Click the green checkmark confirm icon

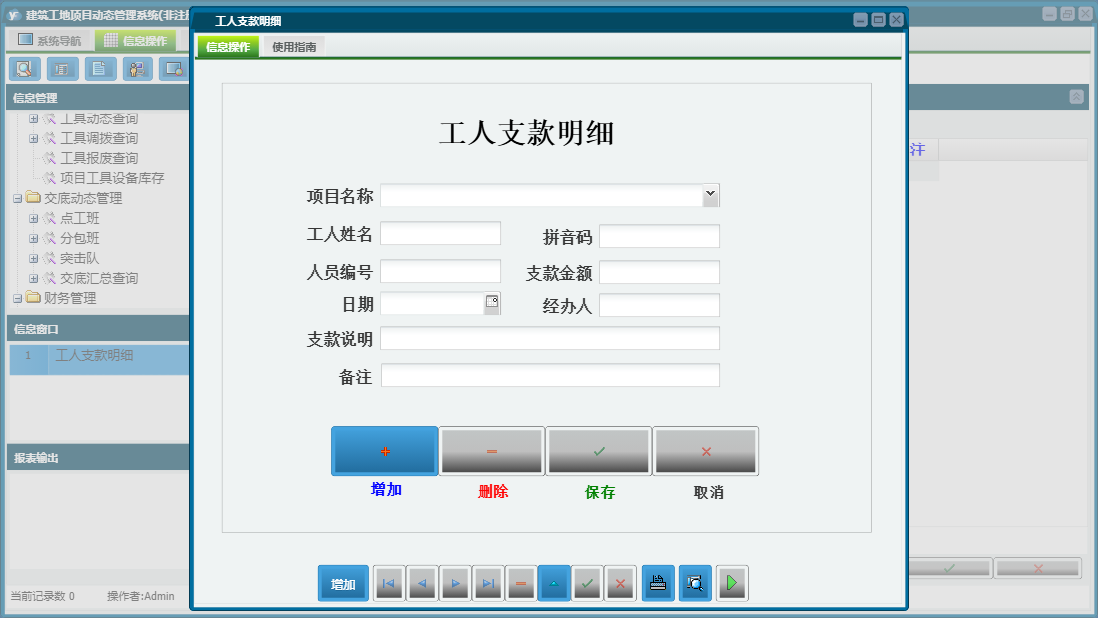(x=587, y=583)
